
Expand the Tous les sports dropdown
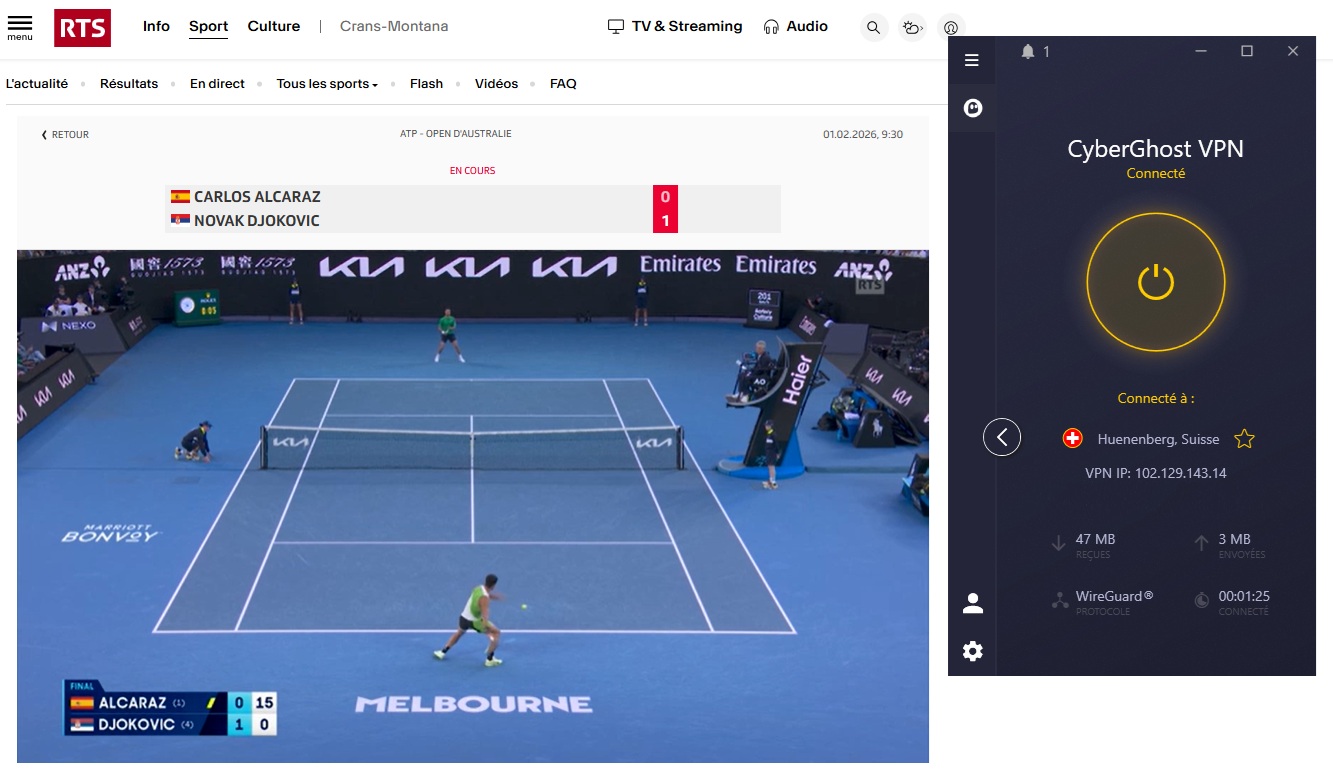point(327,84)
